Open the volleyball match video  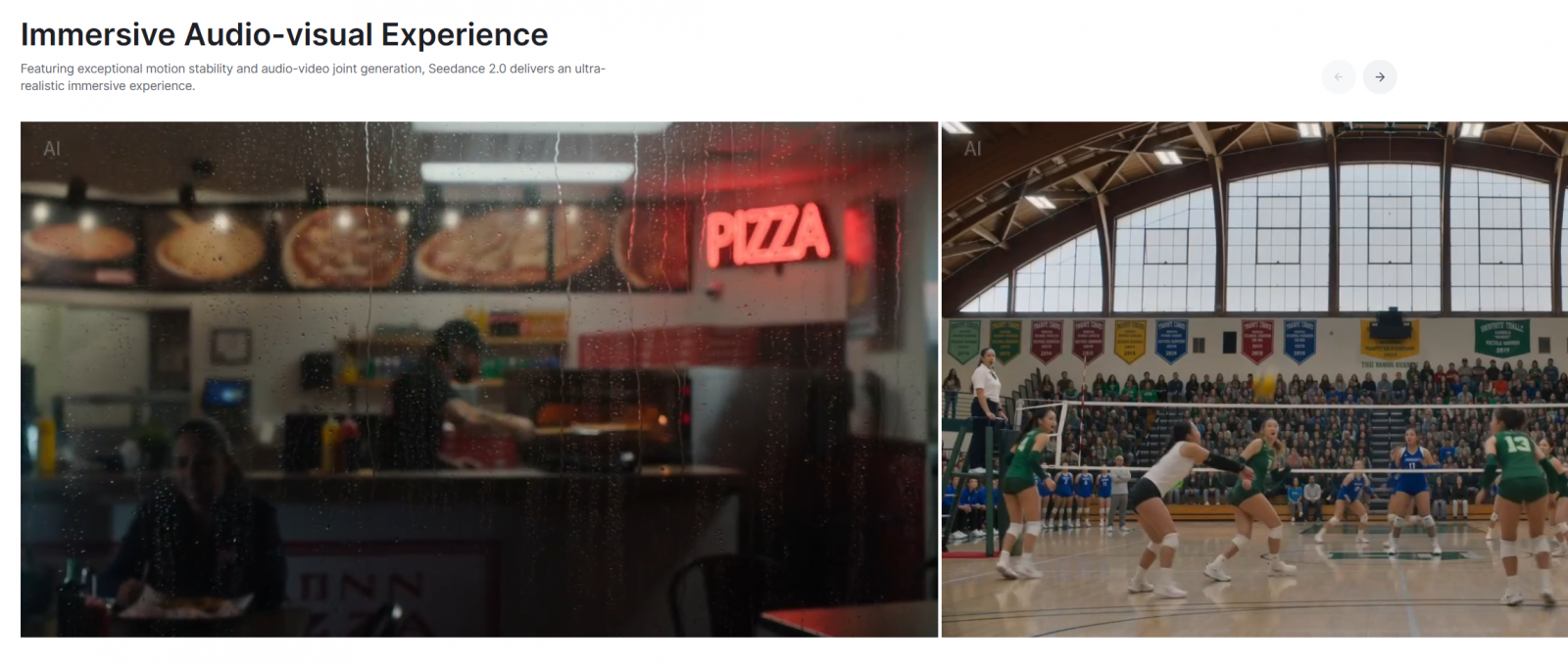coord(1254,379)
